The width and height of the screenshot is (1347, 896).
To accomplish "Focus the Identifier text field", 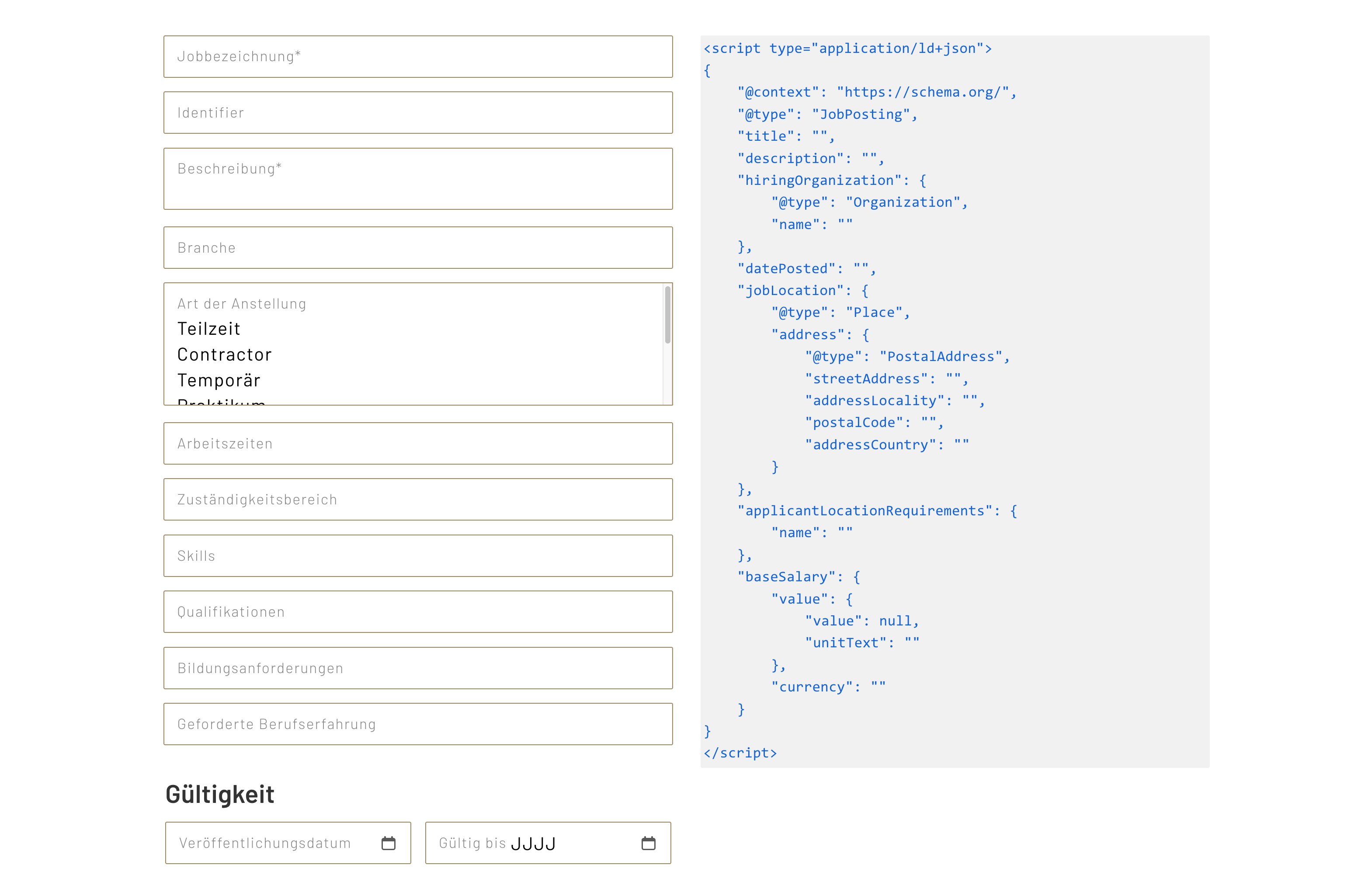I will click(x=417, y=113).
